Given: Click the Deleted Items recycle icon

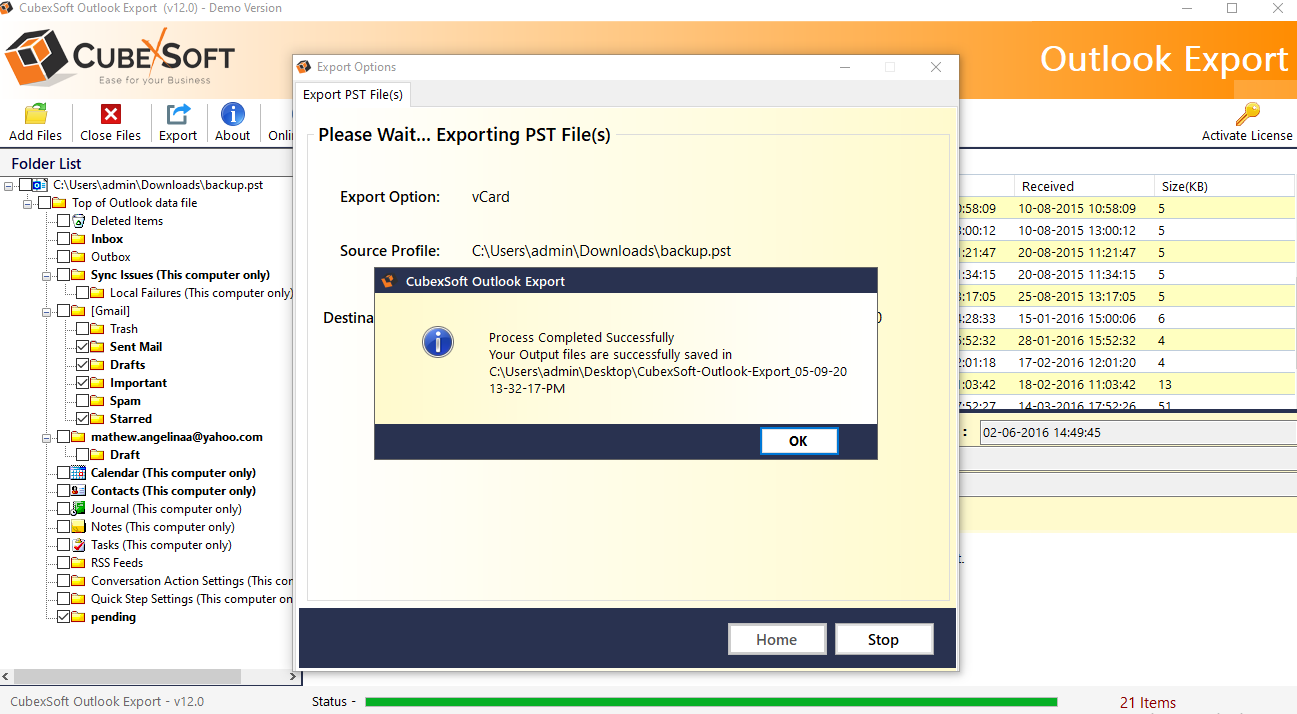Looking at the screenshot, I should (79, 221).
